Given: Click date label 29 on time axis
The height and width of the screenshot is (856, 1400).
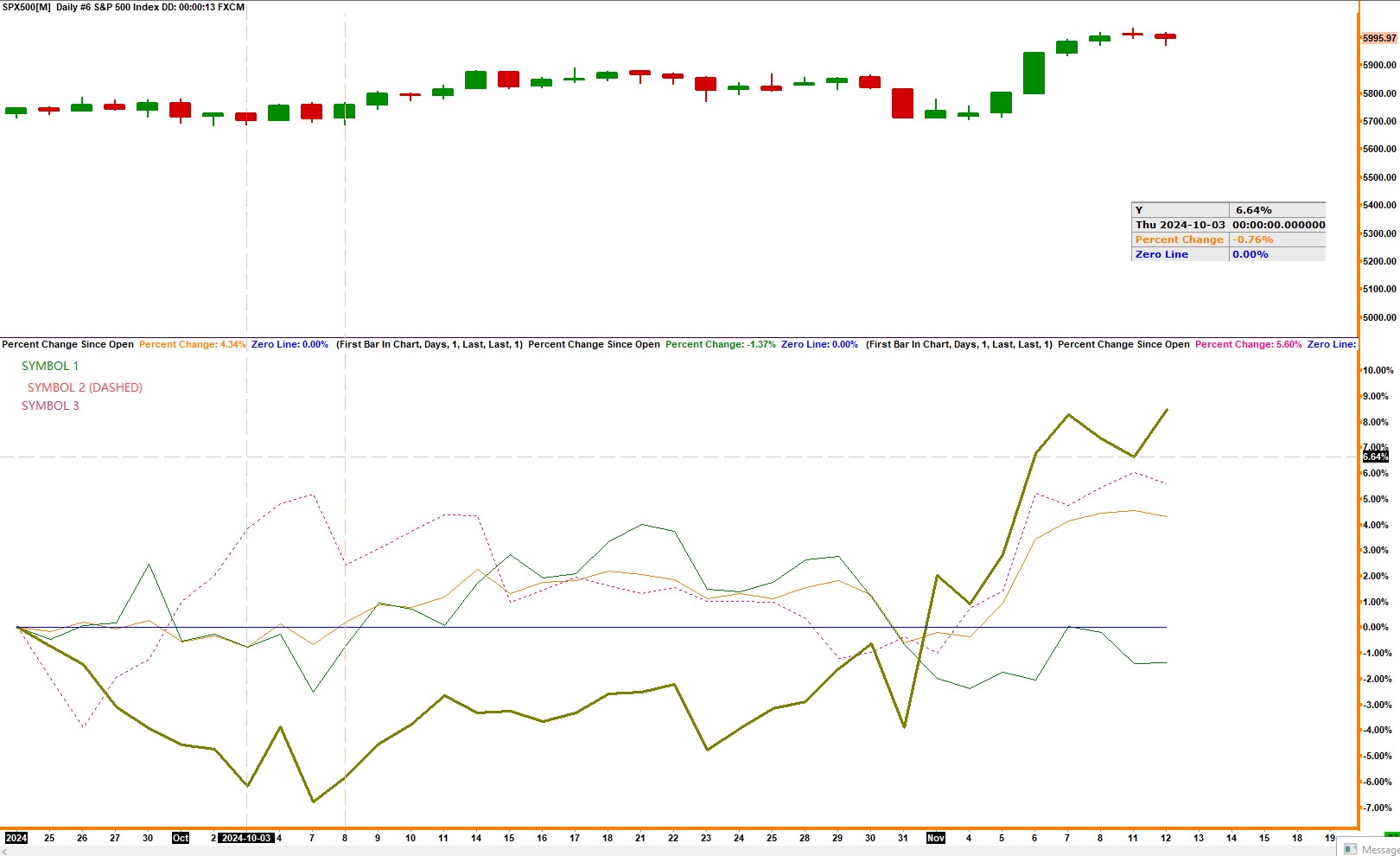Looking at the screenshot, I should [837, 838].
